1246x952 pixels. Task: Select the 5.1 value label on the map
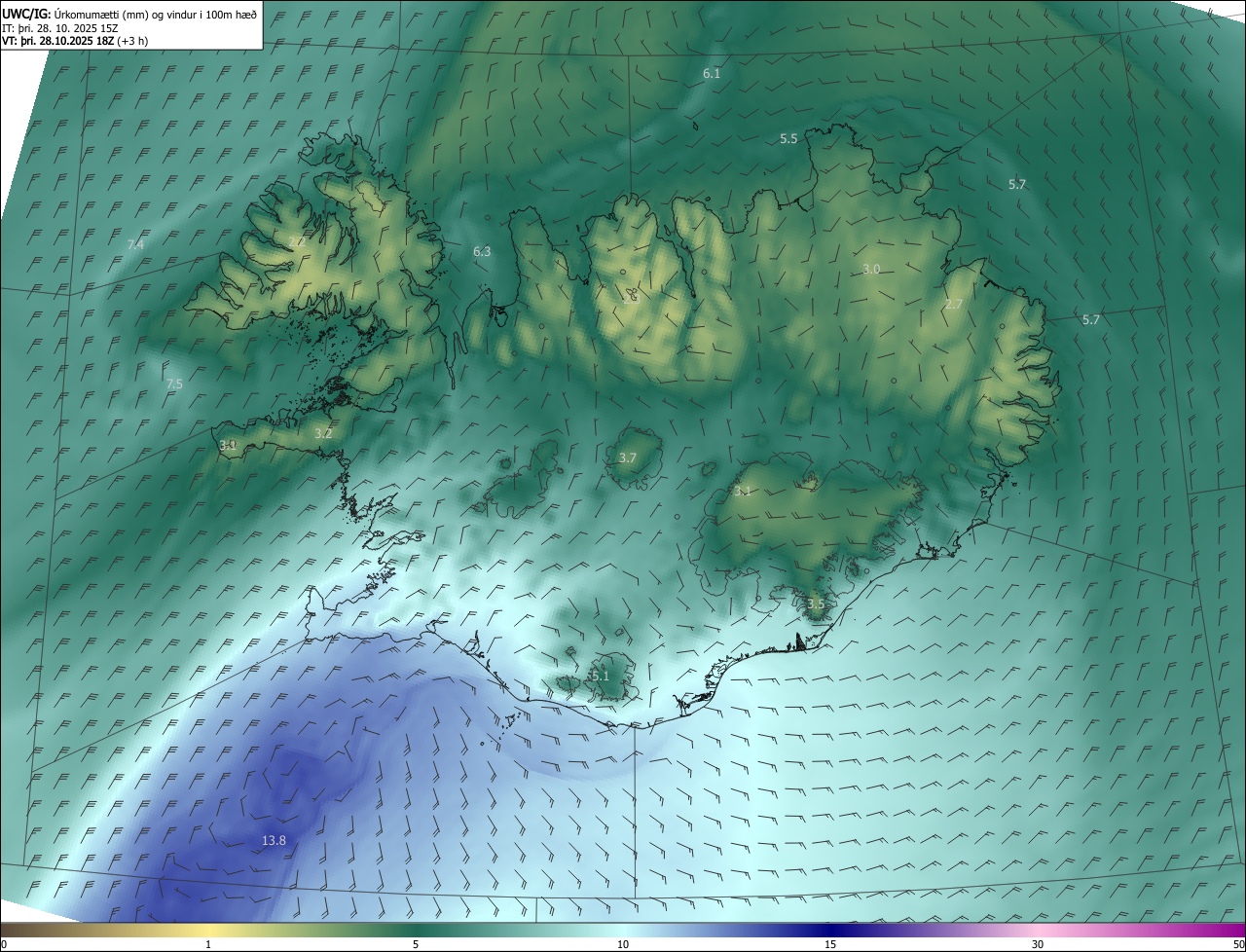click(x=600, y=676)
